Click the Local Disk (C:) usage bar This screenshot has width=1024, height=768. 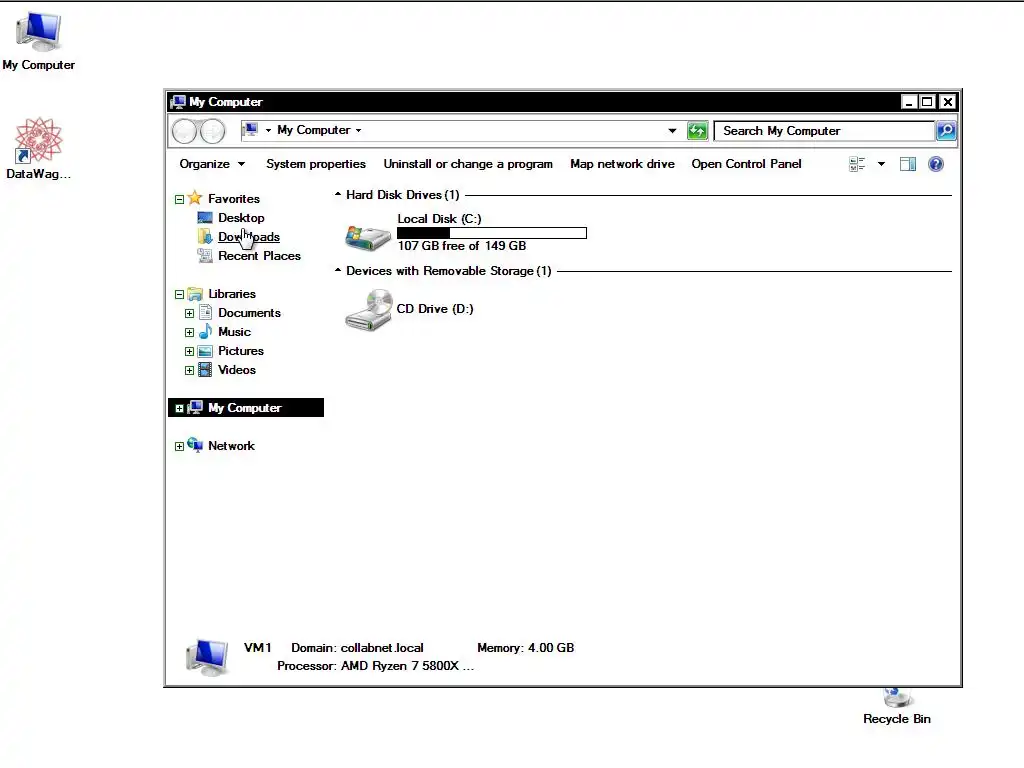click(x=492, y=233)
